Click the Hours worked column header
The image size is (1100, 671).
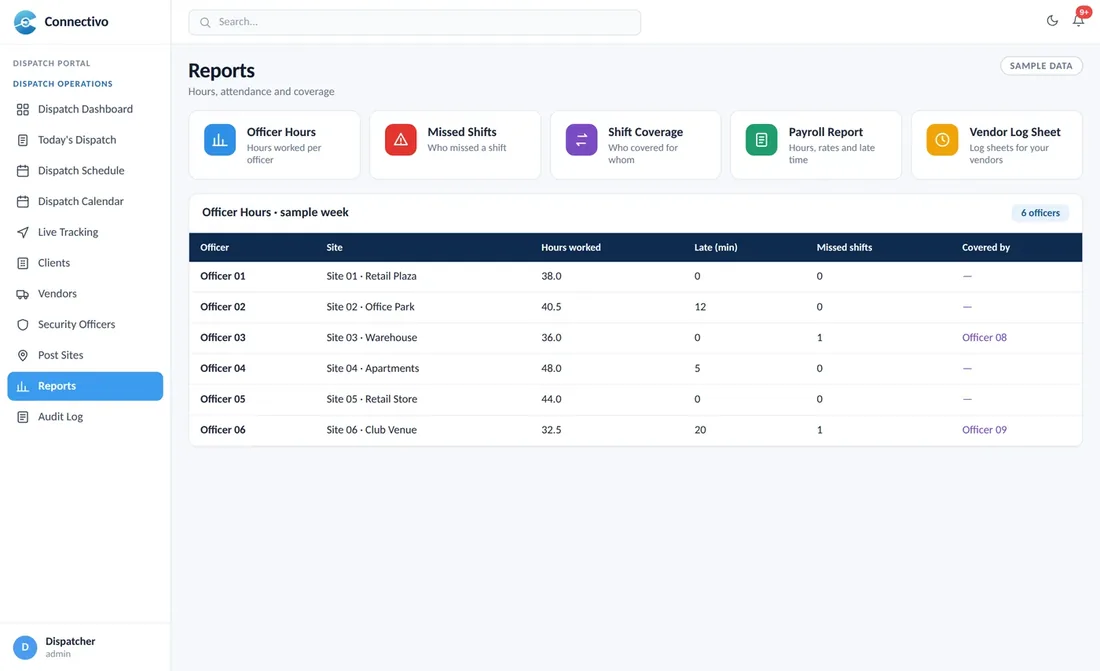(x=571, y=248)
